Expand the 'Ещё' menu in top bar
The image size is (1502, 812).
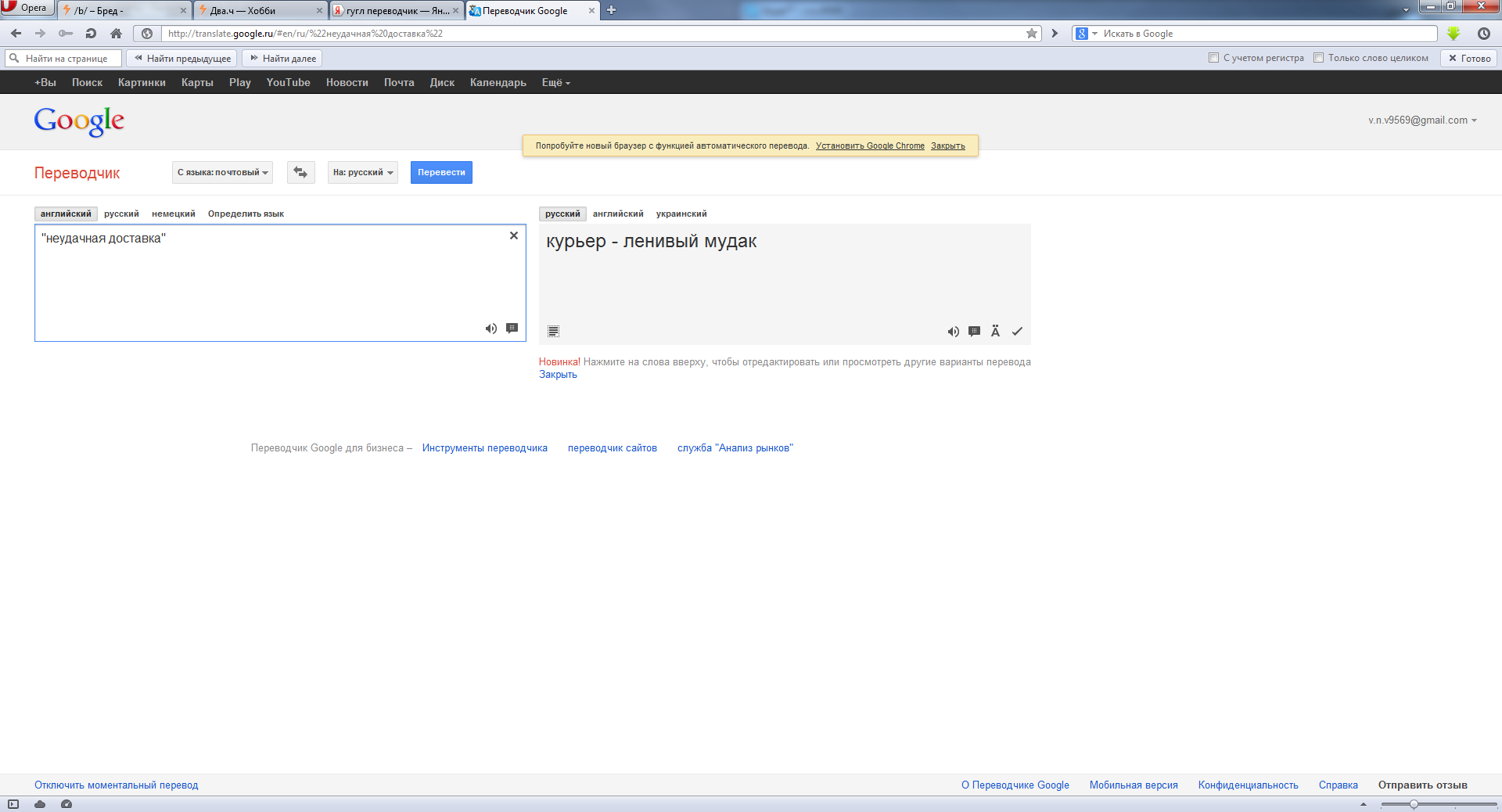coord(555,83)
